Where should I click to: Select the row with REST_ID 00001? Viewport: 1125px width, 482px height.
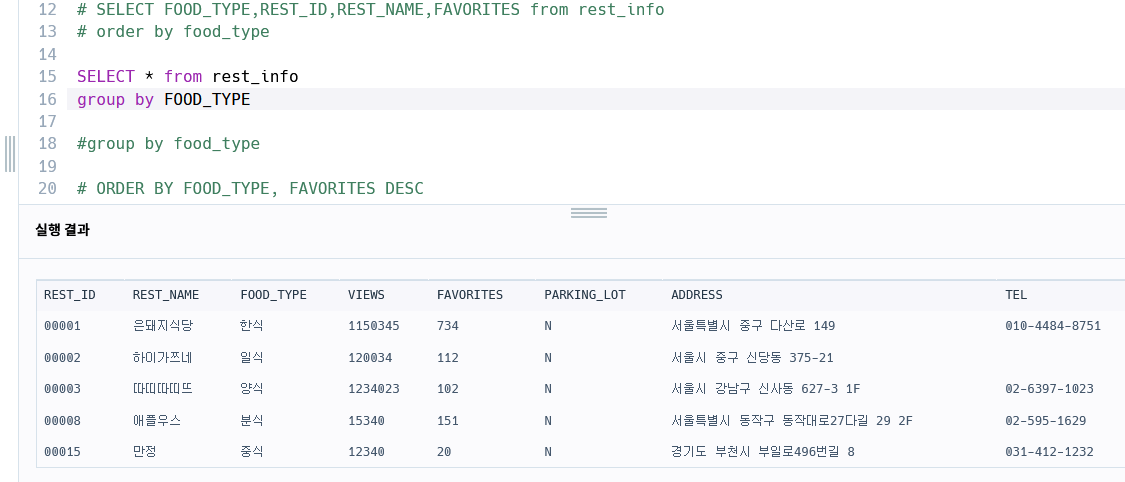coord(580,326)
